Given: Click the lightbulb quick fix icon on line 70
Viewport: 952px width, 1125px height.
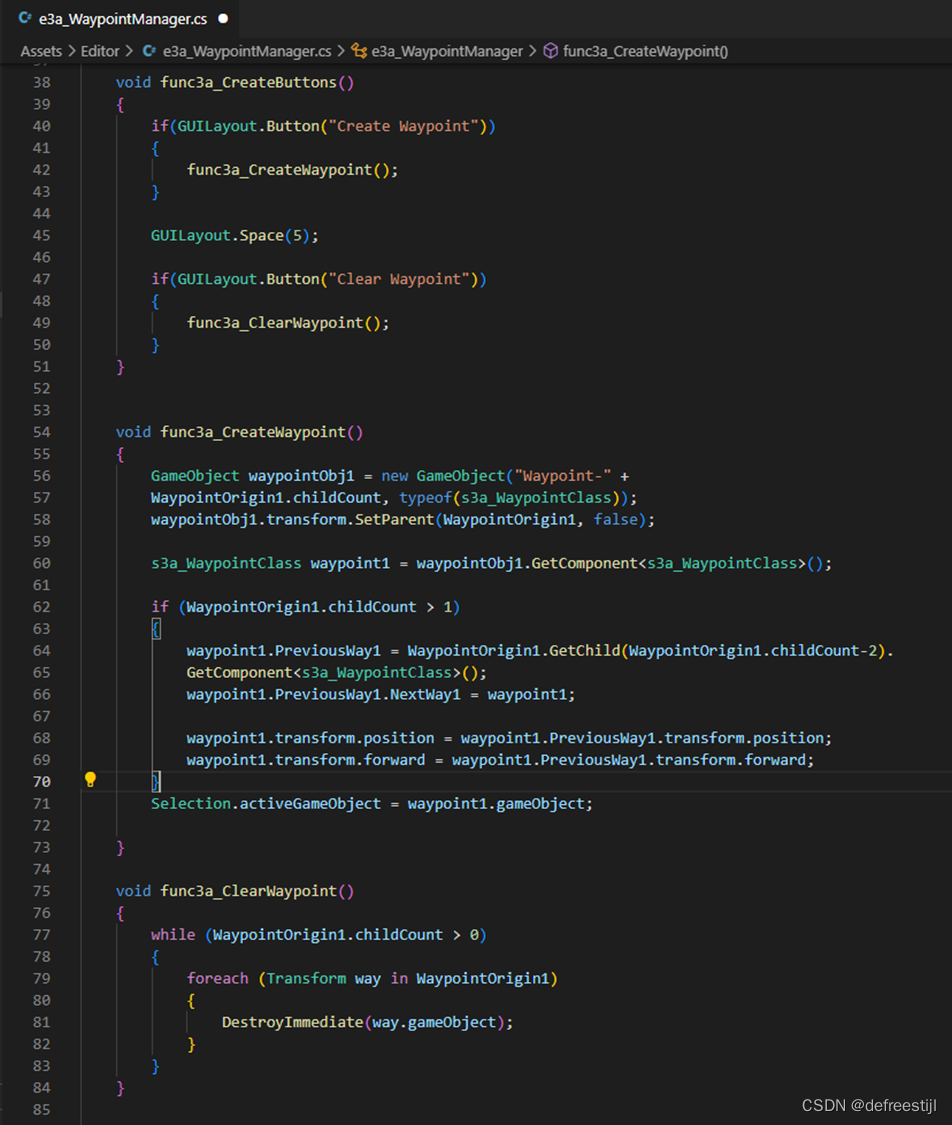Looking at the screenshot, I should (90, 778).
